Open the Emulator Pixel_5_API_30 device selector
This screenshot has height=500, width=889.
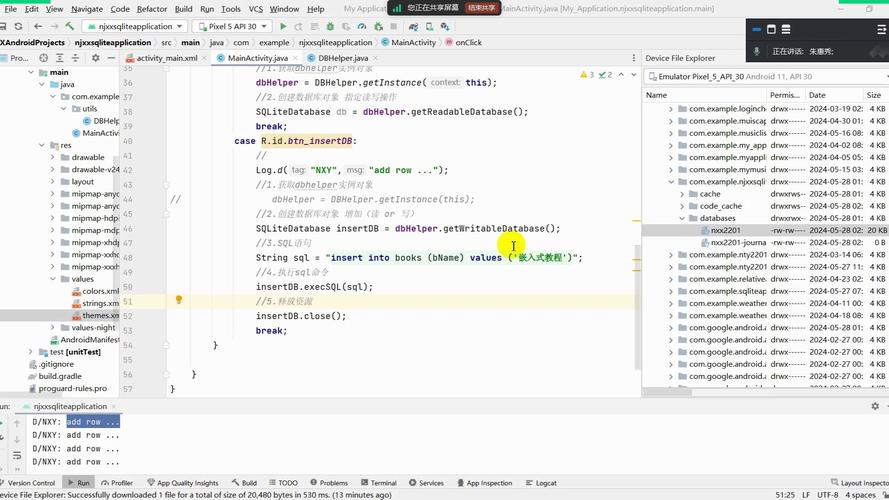pos(767,77)
